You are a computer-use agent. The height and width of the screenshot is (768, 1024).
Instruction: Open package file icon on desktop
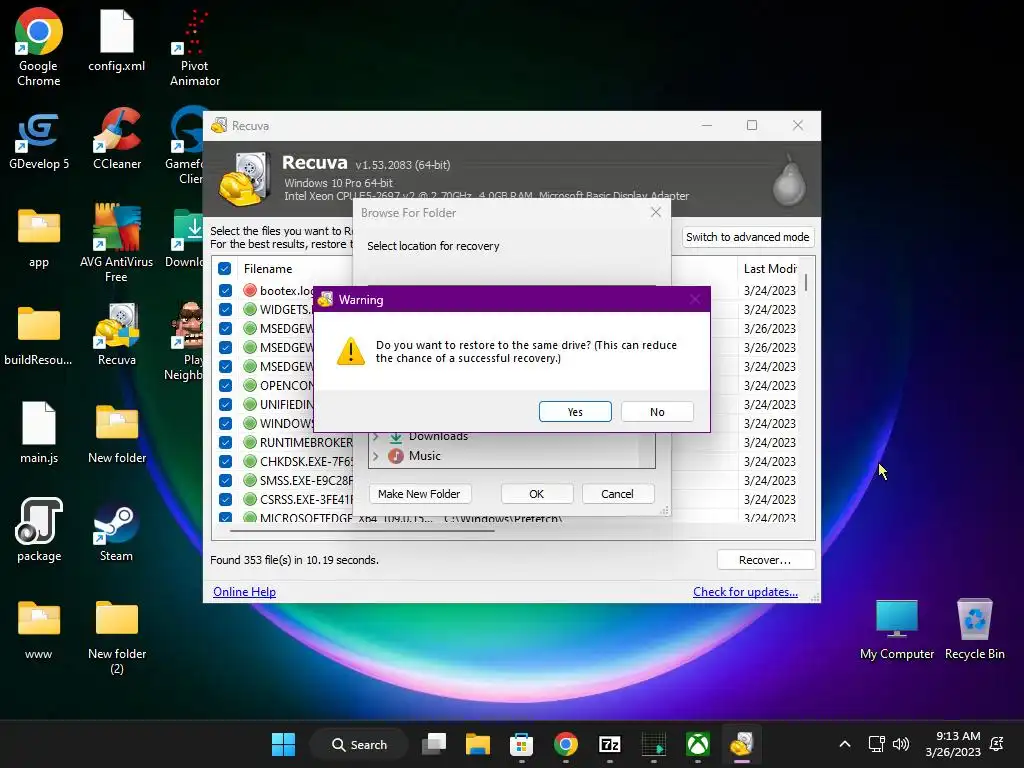click(x=39, y=530)
